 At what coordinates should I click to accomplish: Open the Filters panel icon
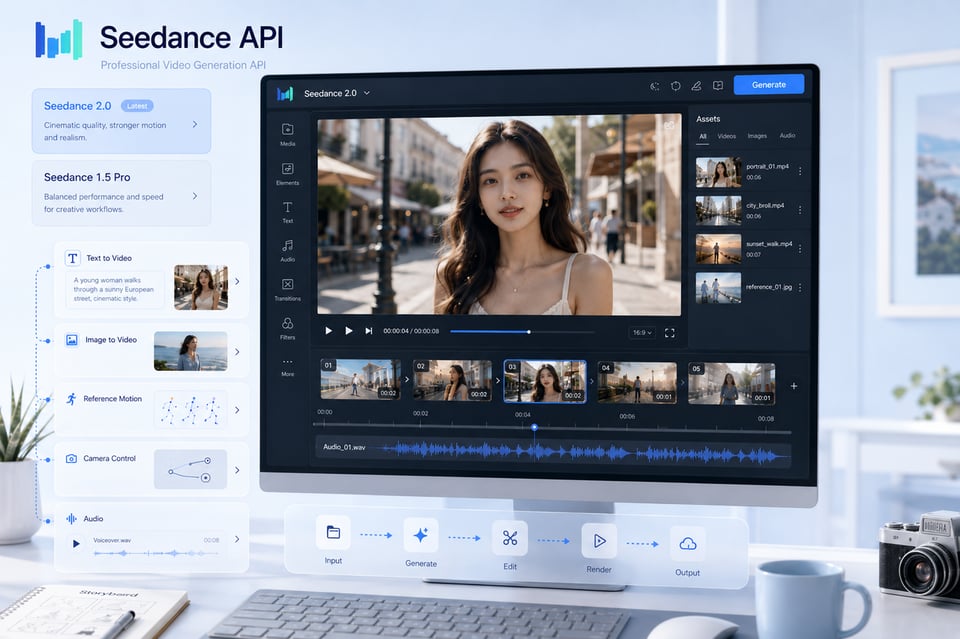click(x=287, y=323)
